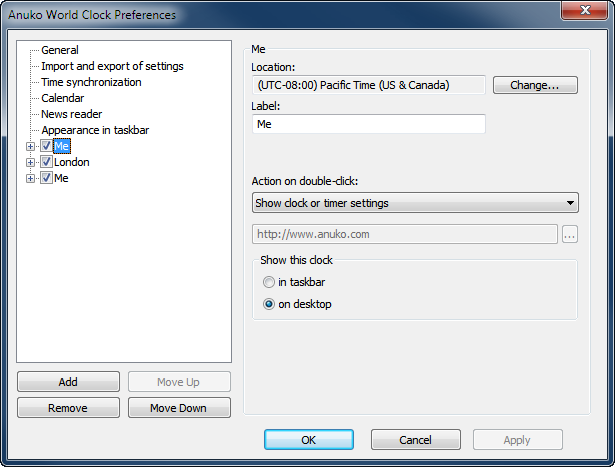Click the Change... location button

tap(535, 85)
